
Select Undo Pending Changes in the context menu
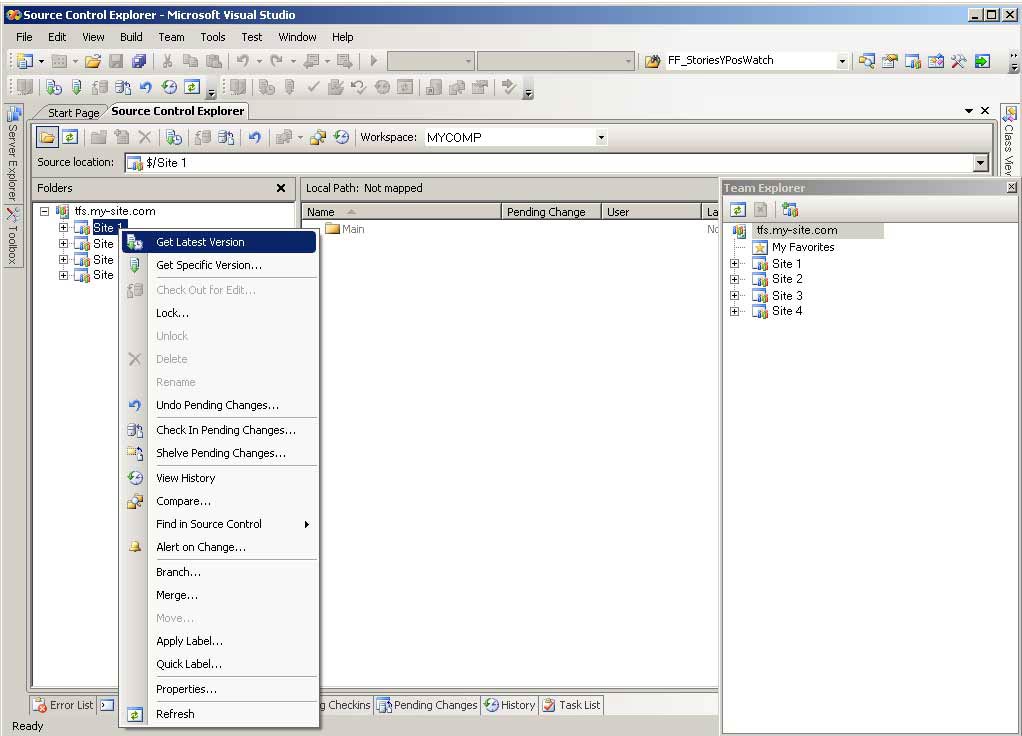pos(220,405)
